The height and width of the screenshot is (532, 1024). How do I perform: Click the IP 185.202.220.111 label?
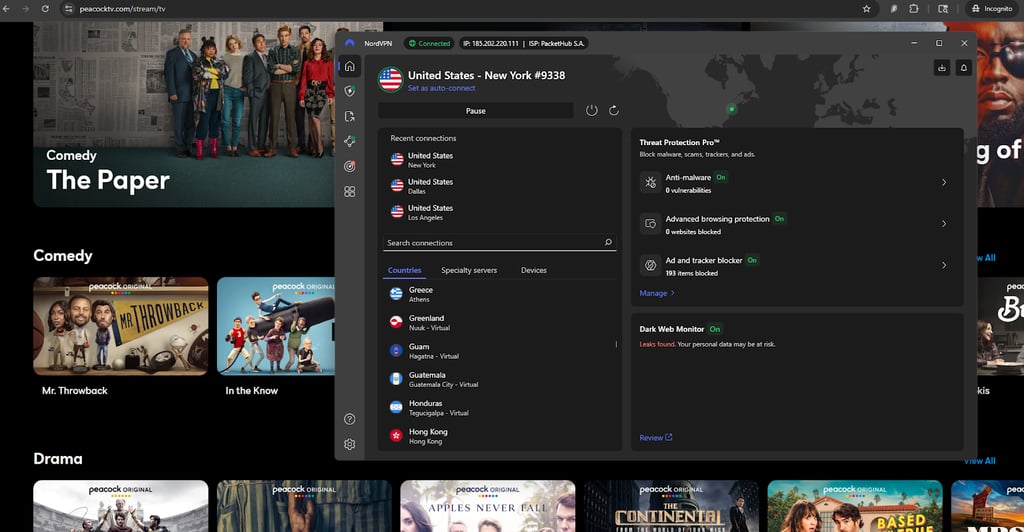pos(490,43)
